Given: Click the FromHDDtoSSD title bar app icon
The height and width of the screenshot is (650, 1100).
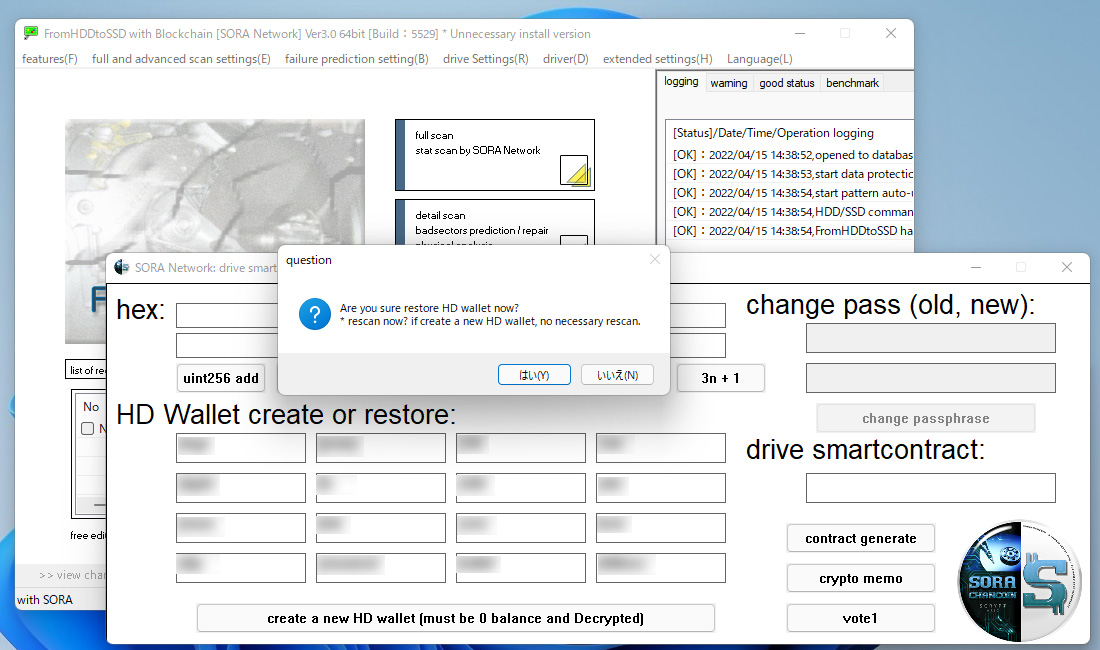Looking at the screenshot, I should click(x=31, y=33).
